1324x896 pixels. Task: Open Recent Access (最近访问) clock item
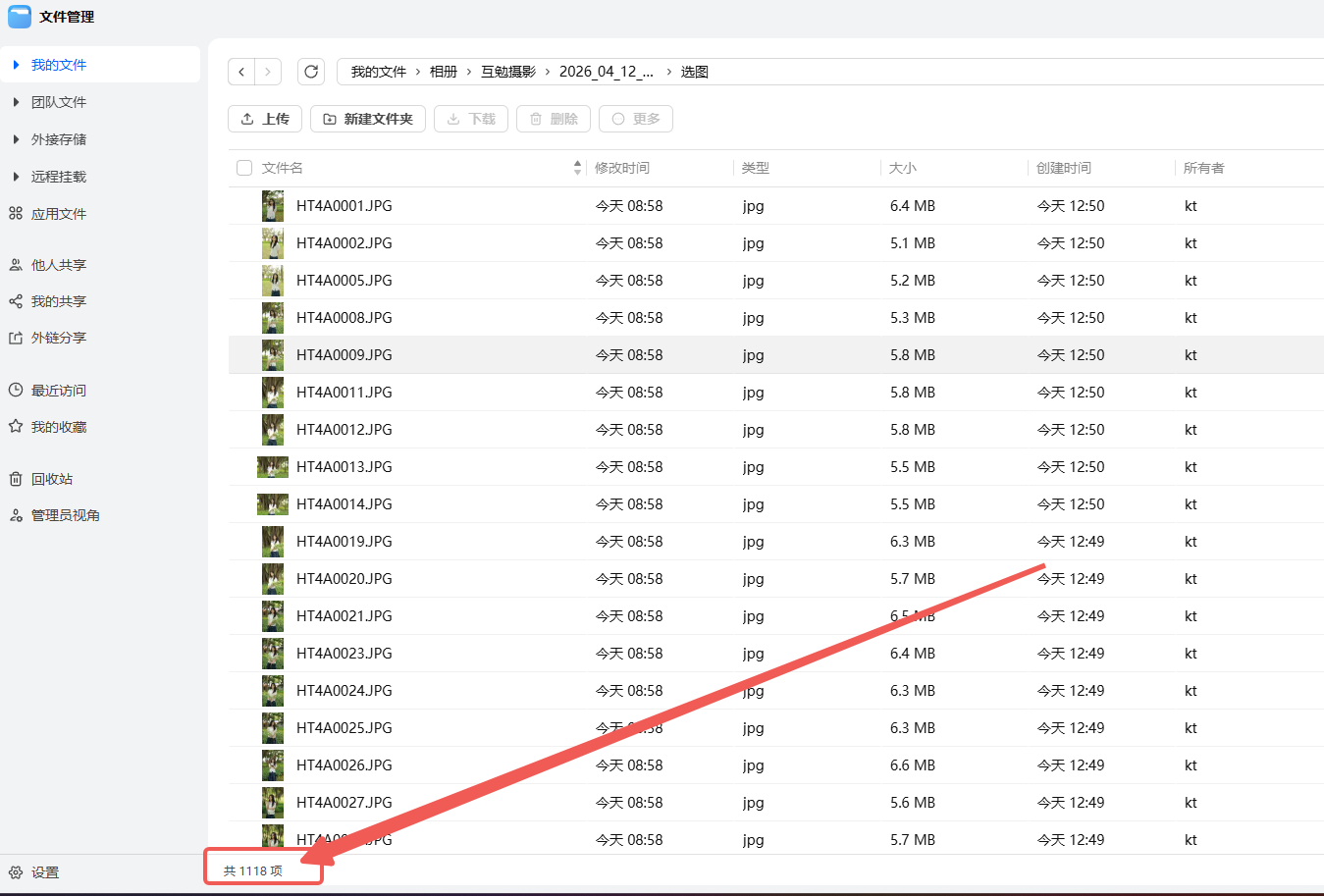(x=58, y=391)
